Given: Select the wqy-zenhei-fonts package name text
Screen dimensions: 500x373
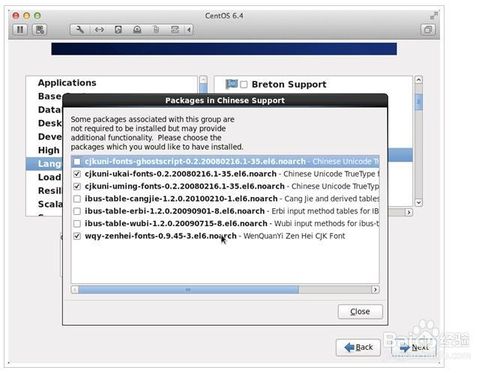Looking at the screenshot, I should pyautogui.click(x=161, y=236).
